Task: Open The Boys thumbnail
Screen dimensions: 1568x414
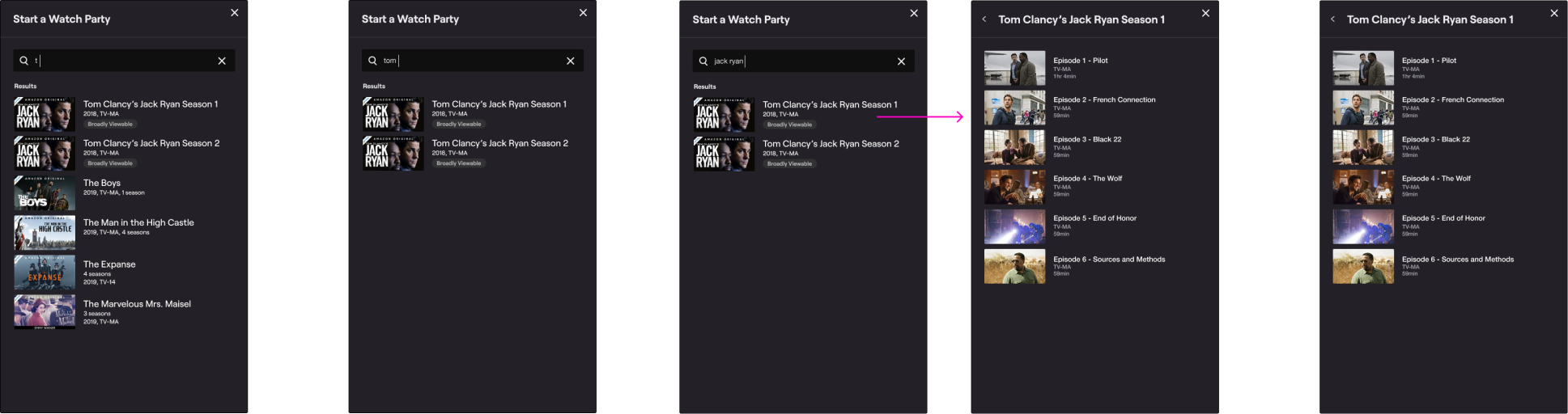Action: tap(45, 193)
